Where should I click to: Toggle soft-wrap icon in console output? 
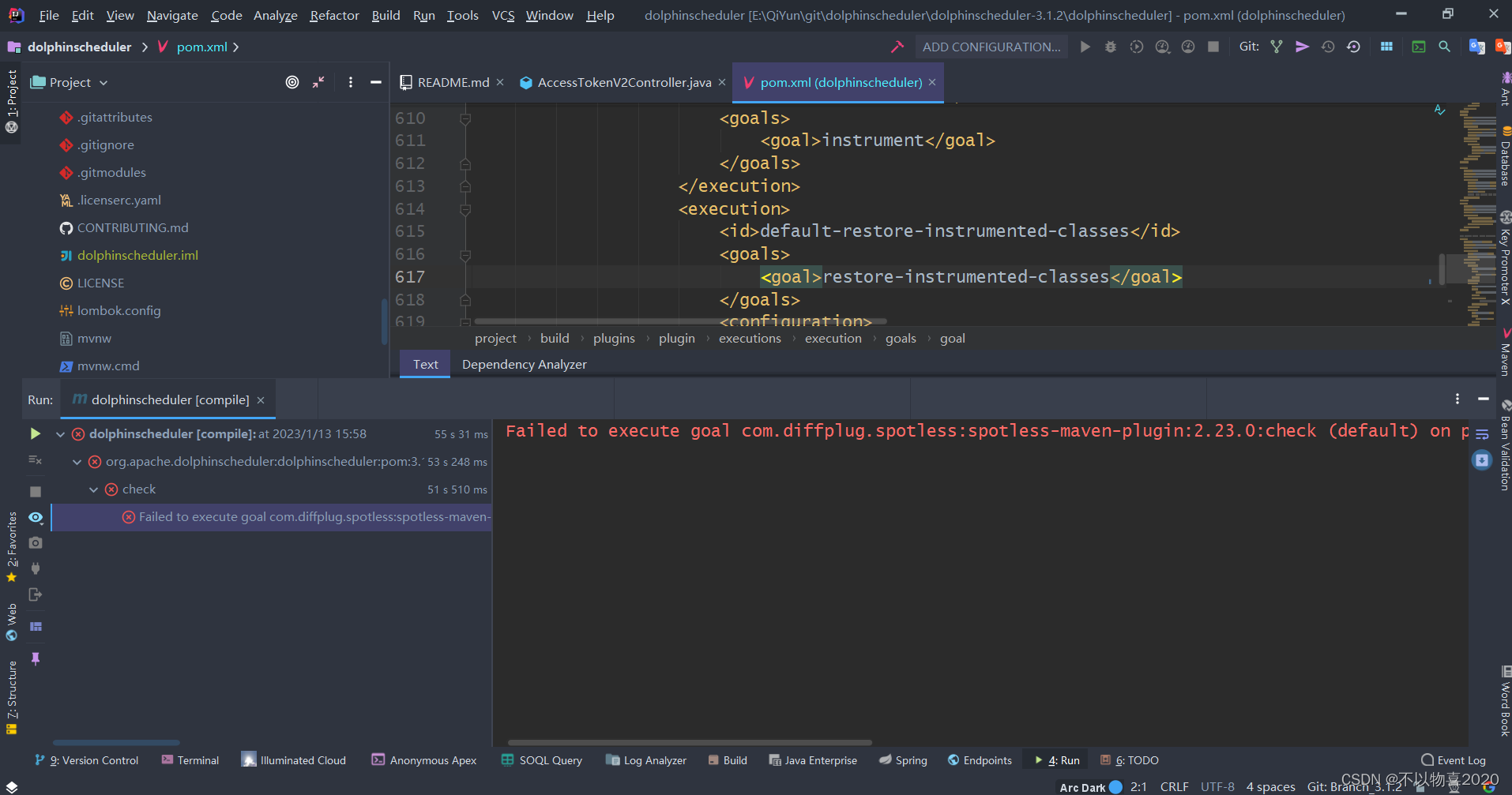[1482, 434]
